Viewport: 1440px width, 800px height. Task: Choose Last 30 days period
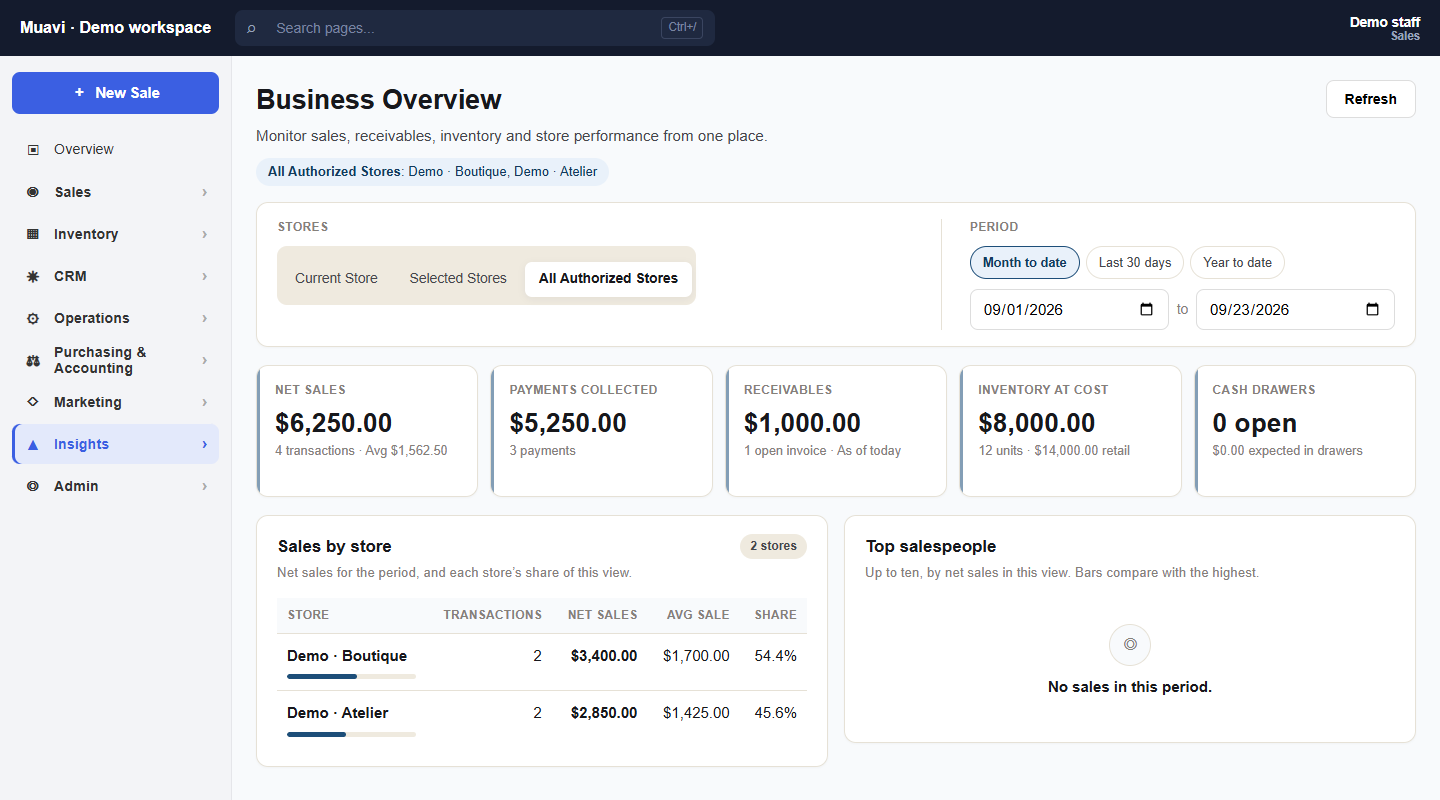pos(1135,262)
